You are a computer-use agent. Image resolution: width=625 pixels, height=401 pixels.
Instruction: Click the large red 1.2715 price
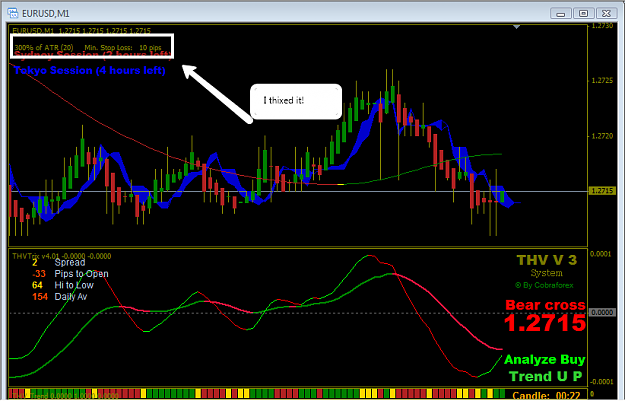(545, 323)
